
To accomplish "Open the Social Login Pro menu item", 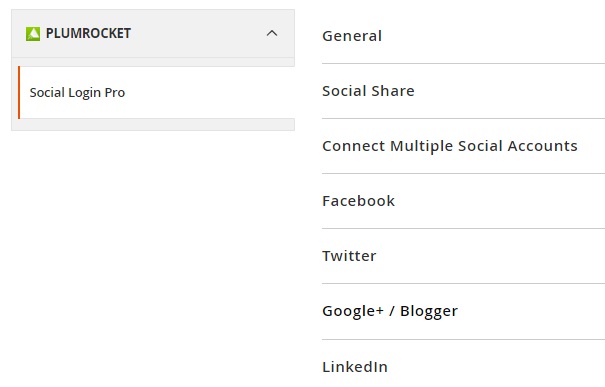I will 77,93.
